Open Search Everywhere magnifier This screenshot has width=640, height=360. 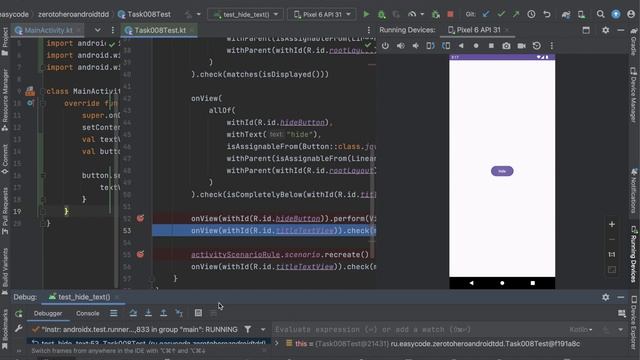coord(600,14)
